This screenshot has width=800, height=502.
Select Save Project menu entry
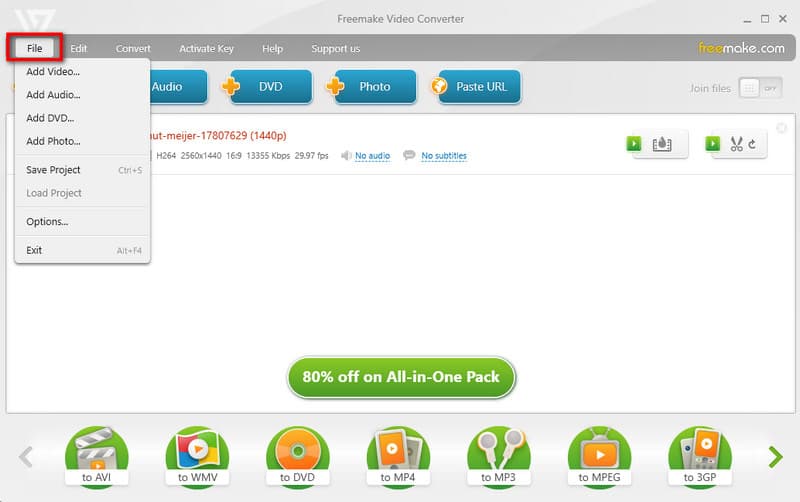(82, 170)
